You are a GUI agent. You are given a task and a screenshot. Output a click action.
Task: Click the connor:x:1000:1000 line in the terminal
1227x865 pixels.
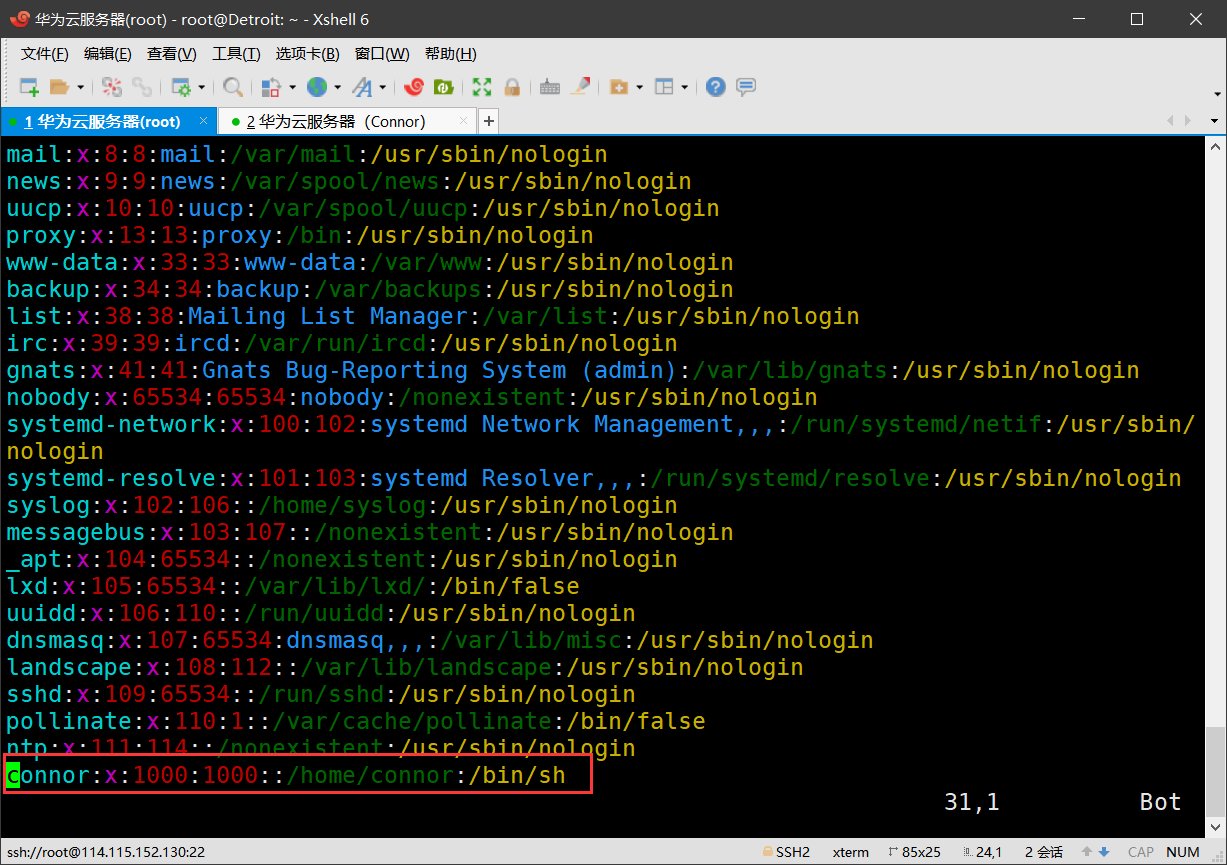point(286,775)
